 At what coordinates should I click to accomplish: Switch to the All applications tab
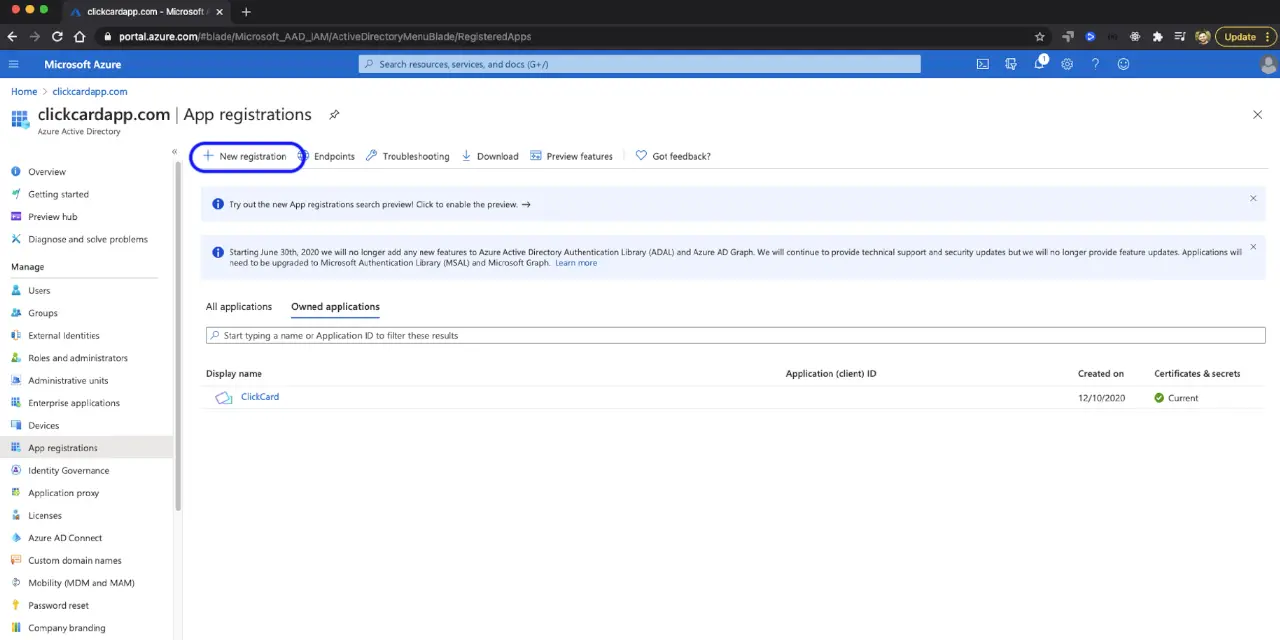click(x=239, y=306)
